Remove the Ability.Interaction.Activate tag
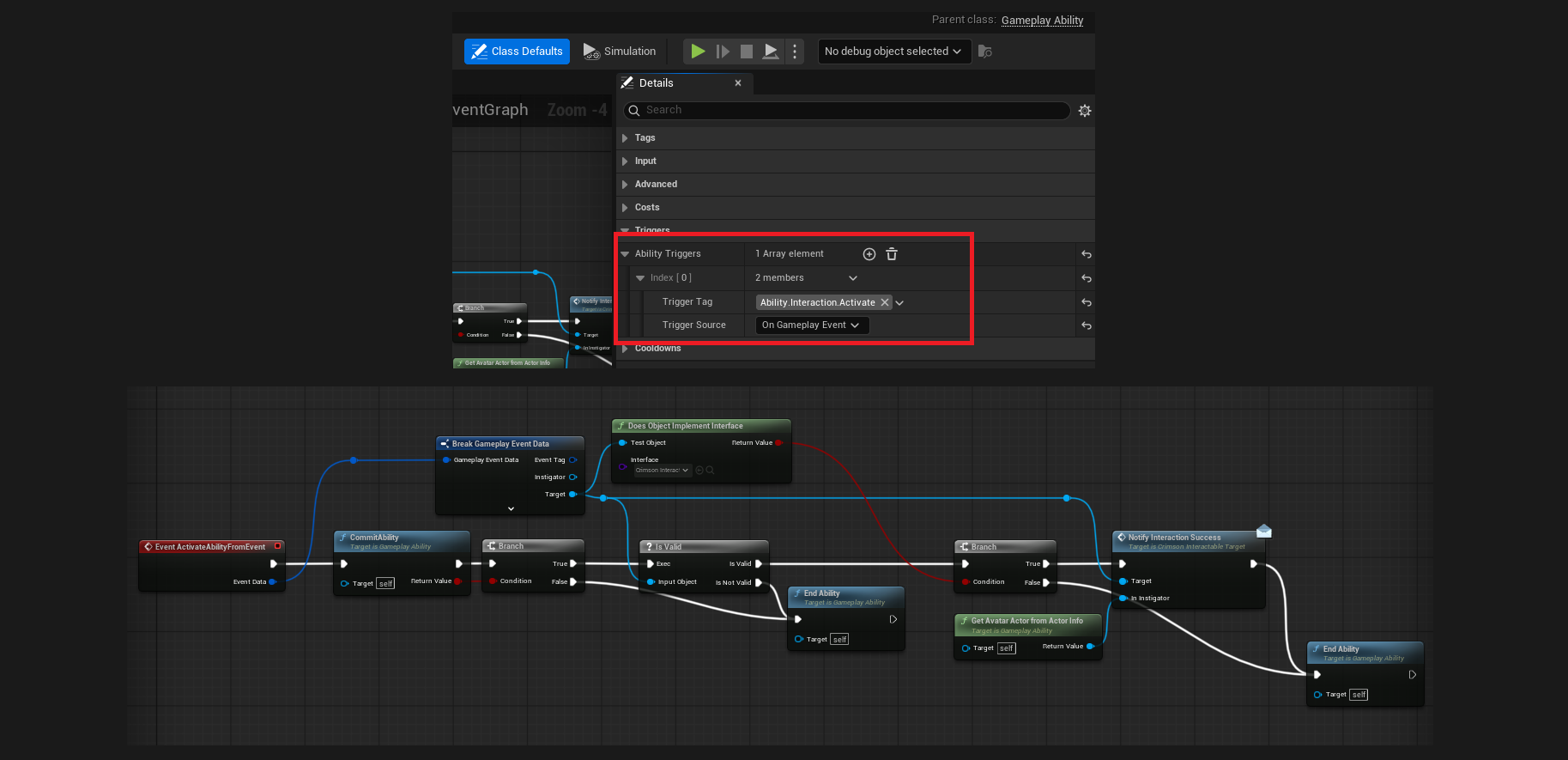Screen dimensions: 1568x760 pos(885,302)
